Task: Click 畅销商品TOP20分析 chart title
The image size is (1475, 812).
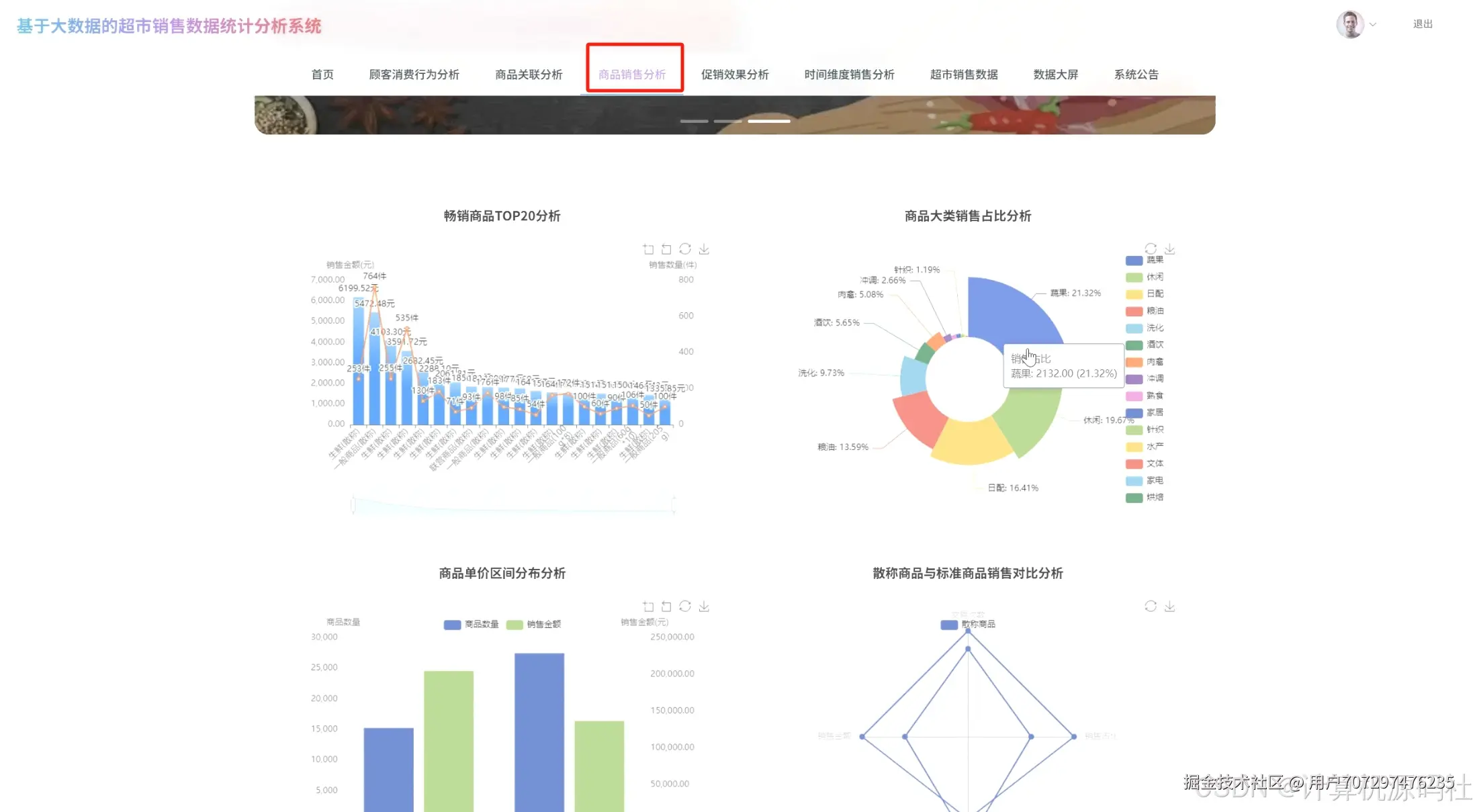Action: pos(502,216)
